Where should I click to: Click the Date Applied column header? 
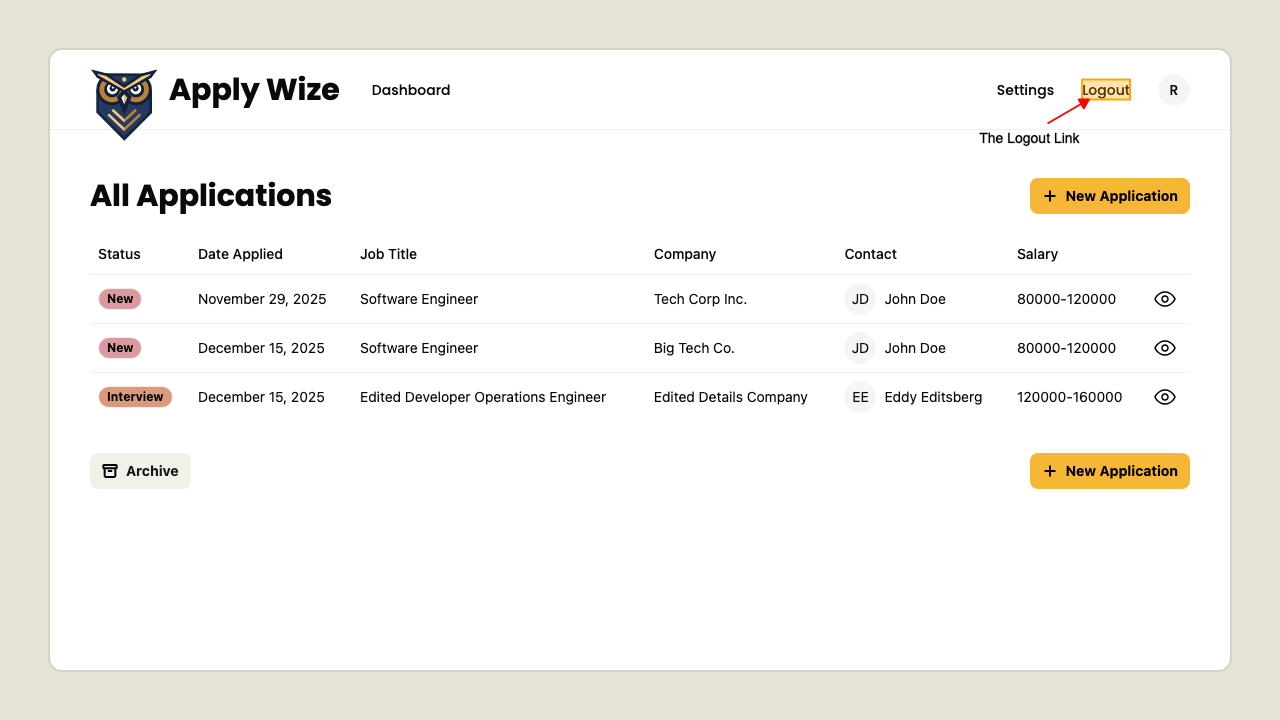(240, 254)
